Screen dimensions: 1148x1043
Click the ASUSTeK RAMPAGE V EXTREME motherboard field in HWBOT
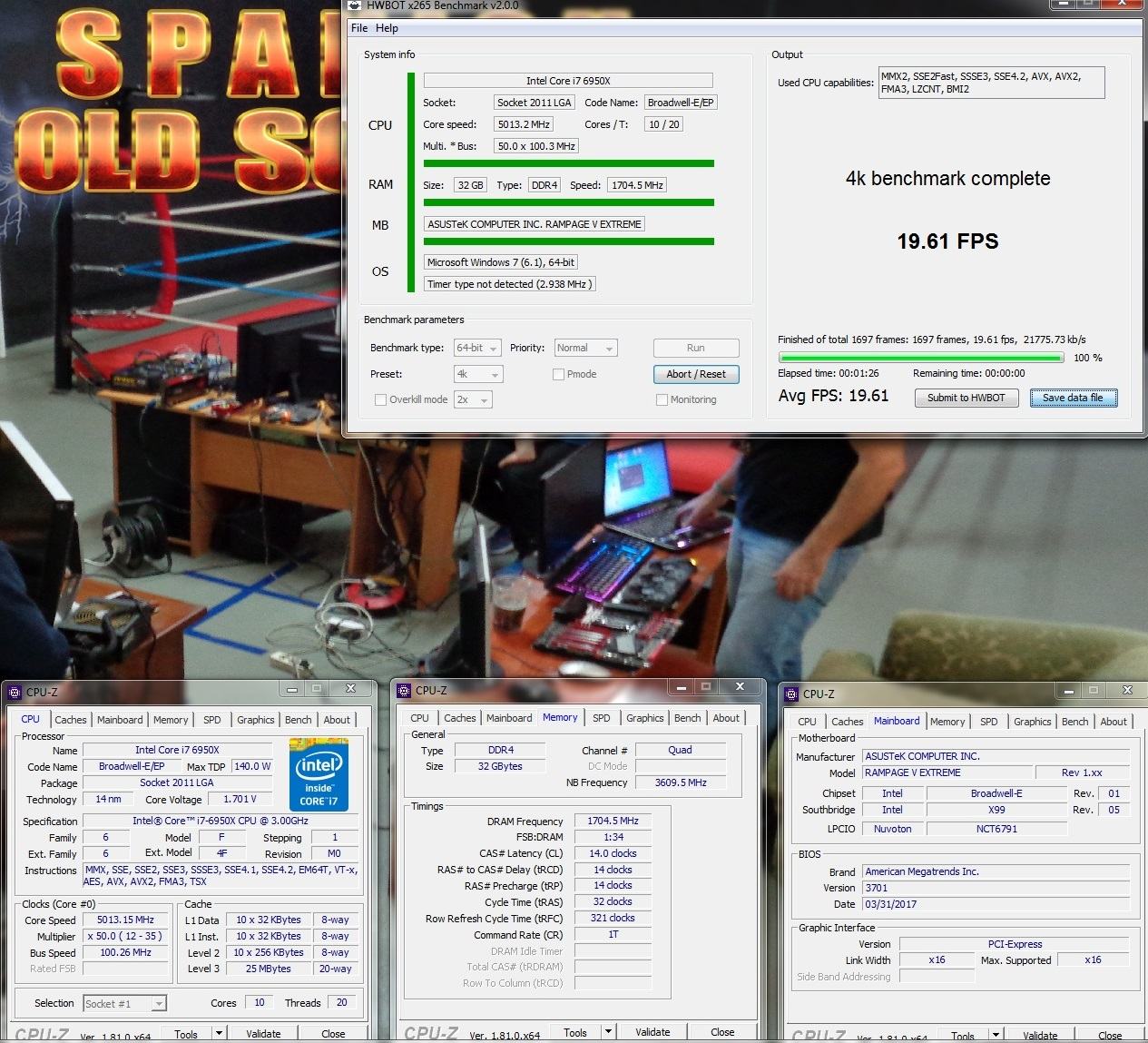pyautogui.click(x=535, y=224)
